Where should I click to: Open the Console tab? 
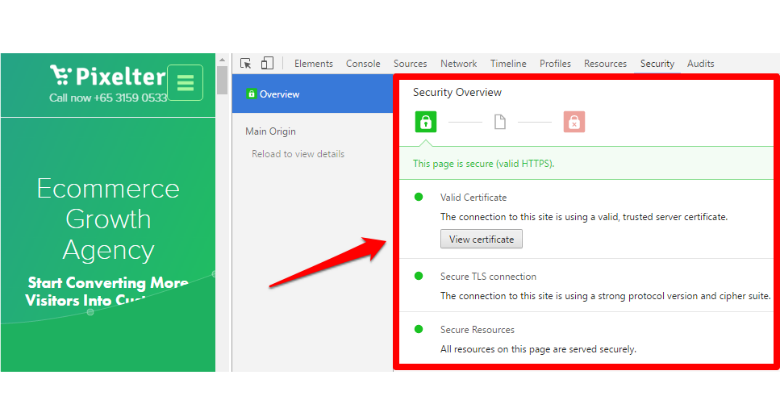pyautogui.click(x=363, y=64)
